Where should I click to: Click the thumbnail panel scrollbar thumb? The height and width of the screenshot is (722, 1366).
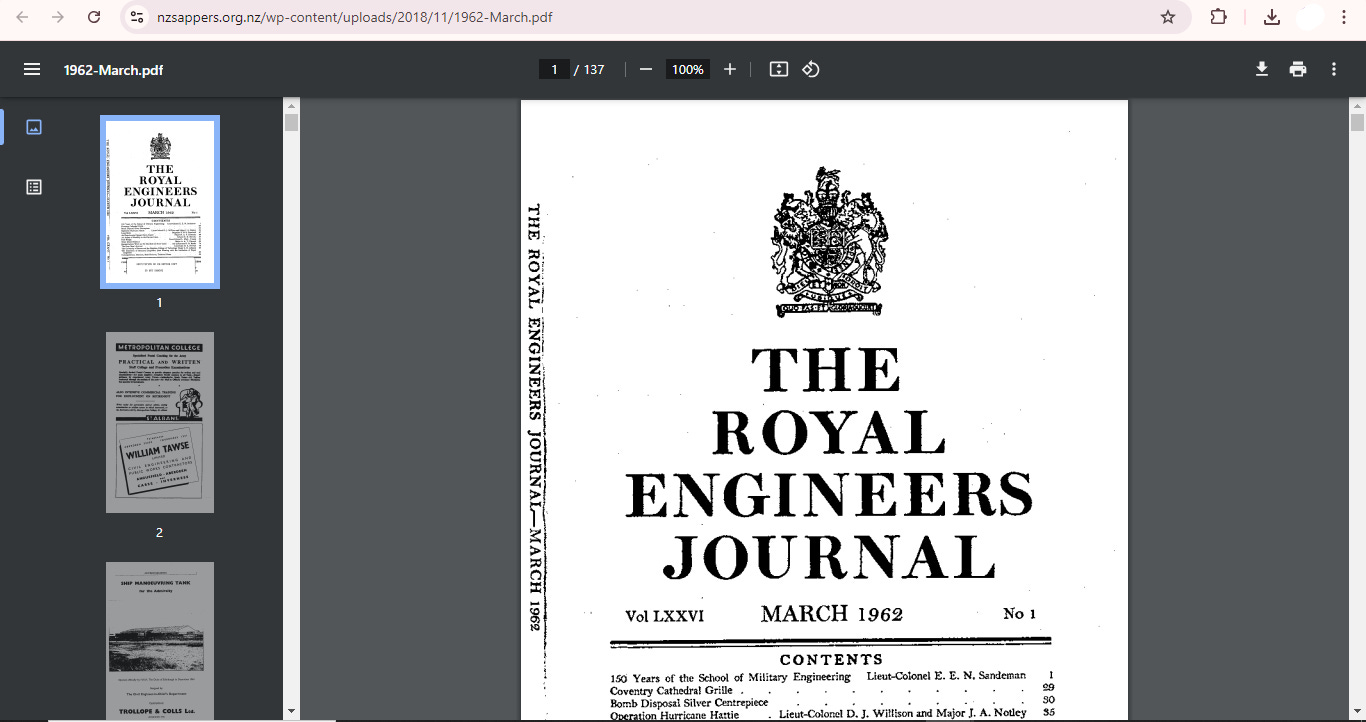pyautogui.click(x=291, y=122)
